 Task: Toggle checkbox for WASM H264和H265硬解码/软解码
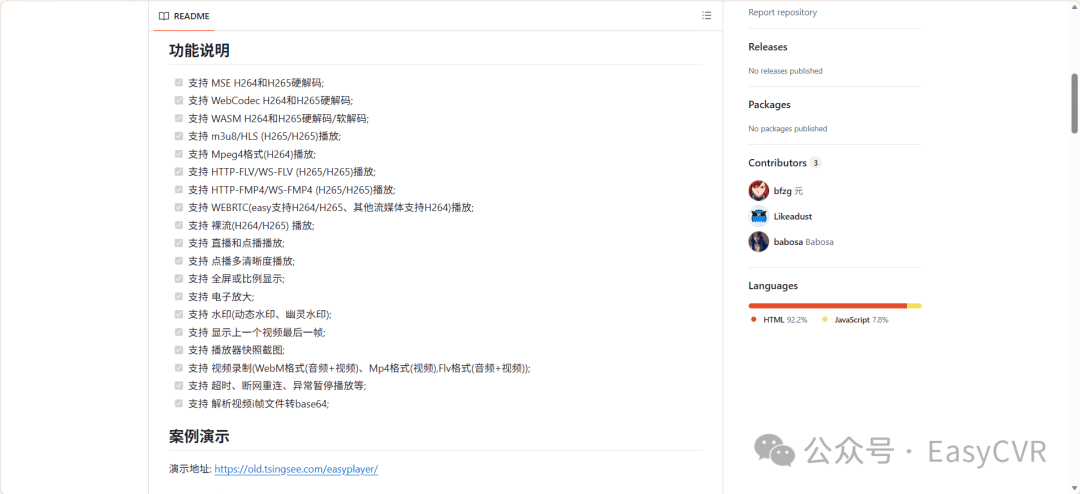point(178,119)
